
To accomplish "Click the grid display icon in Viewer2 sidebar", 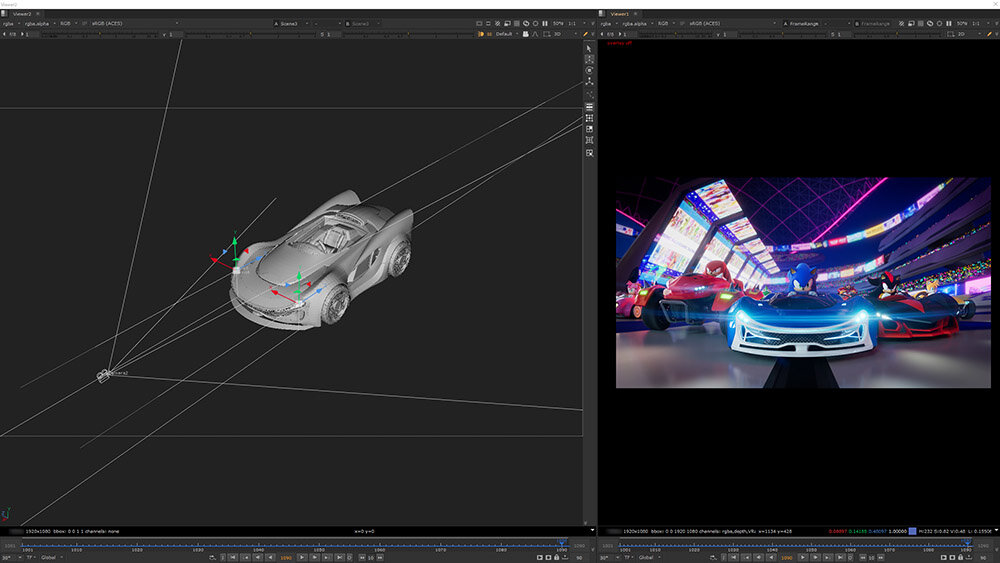I will click(x=589, y=118).
